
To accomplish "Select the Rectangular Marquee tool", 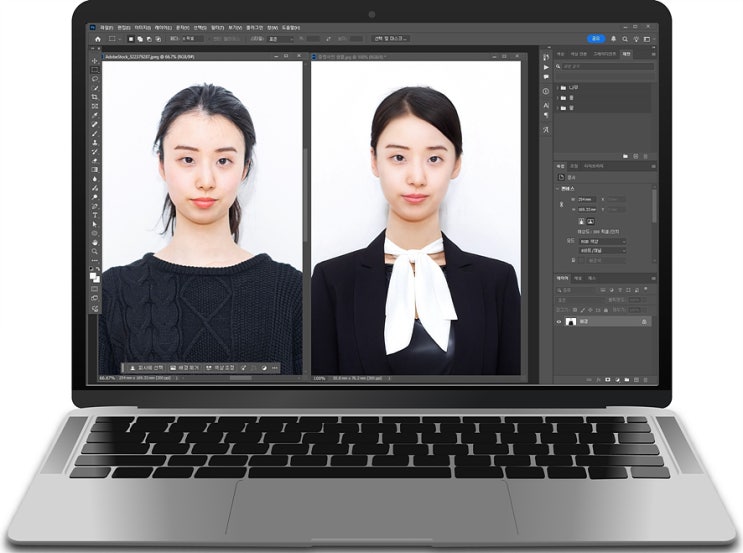I will (95, 70).
